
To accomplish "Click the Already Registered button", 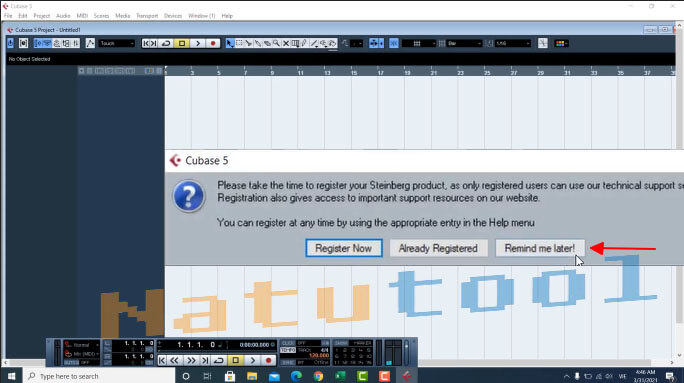I will coord(438,248).
